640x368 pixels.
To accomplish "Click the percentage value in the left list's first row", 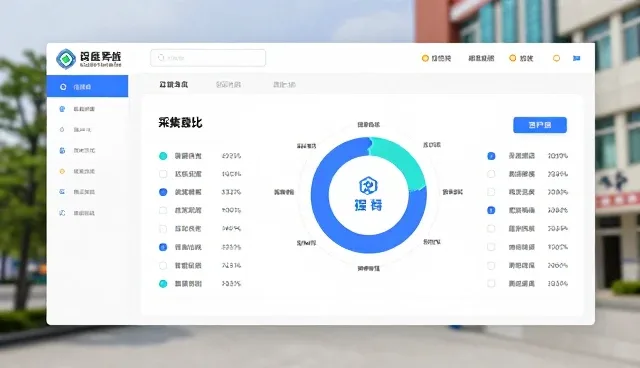I will 231,156.
